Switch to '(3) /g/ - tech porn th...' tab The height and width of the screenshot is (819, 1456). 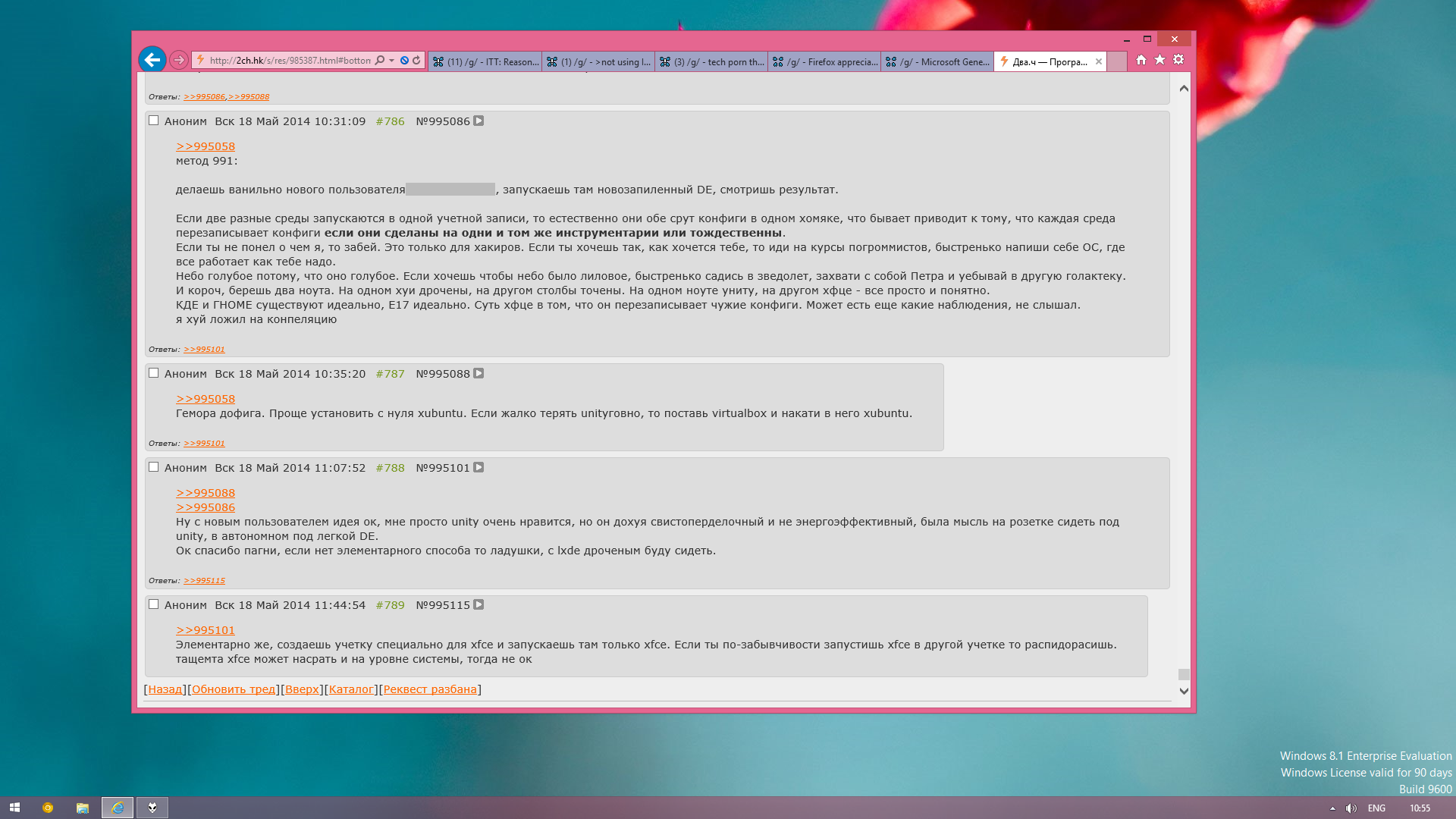(x=711, y=62)
